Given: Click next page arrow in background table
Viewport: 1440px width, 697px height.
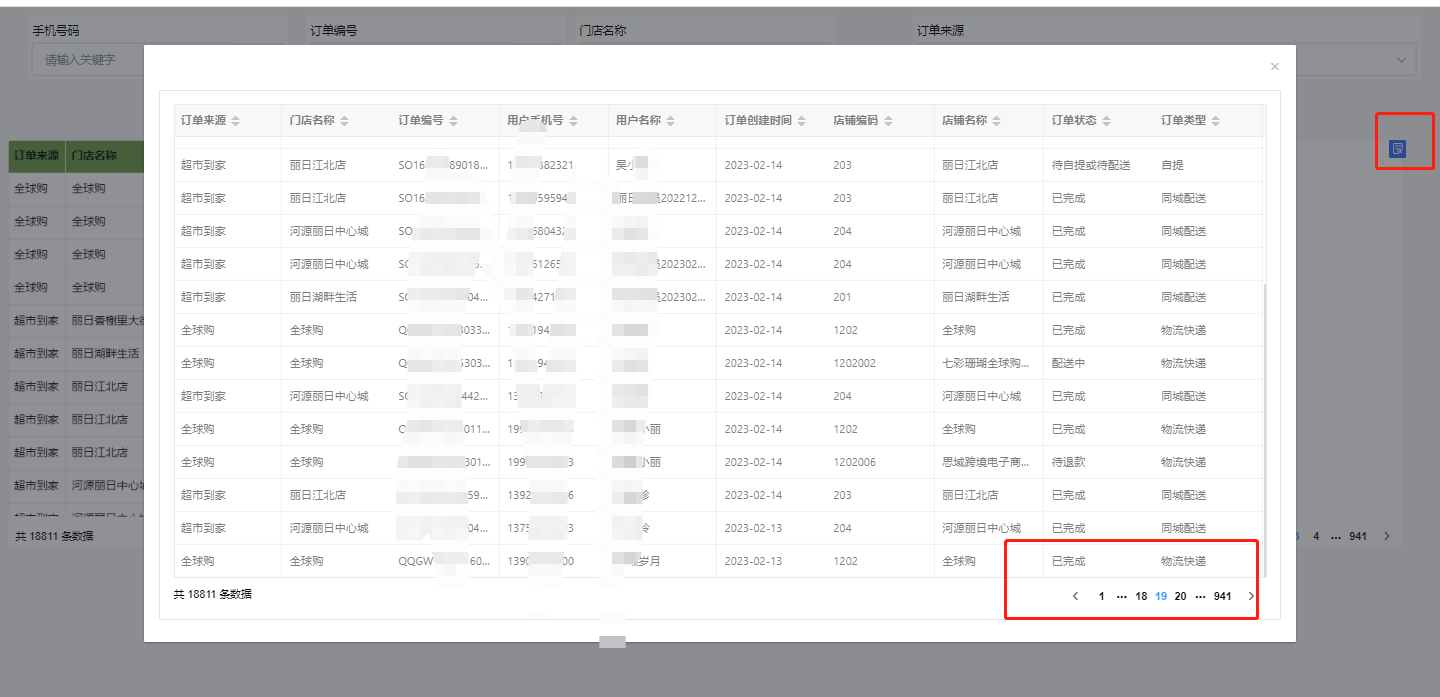Looking at the screenshot, I should click(1386, 536).
